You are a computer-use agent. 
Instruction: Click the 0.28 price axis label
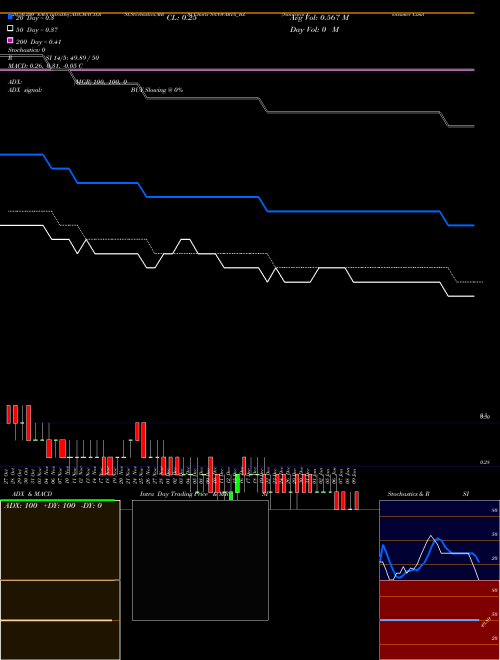click(x=485, y=462)
